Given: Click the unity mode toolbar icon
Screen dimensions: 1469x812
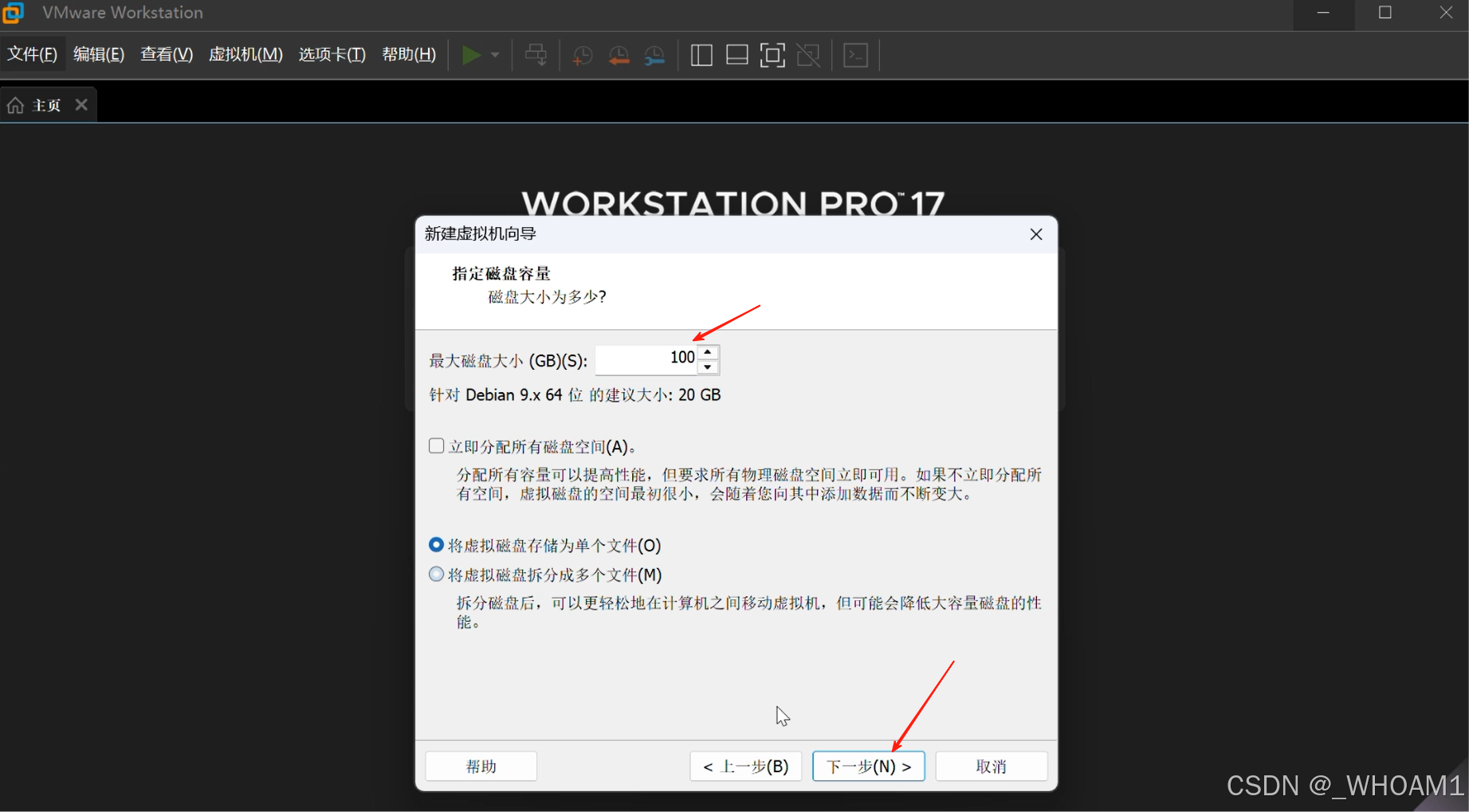Looking at the screenshot, I should (808, 55).
